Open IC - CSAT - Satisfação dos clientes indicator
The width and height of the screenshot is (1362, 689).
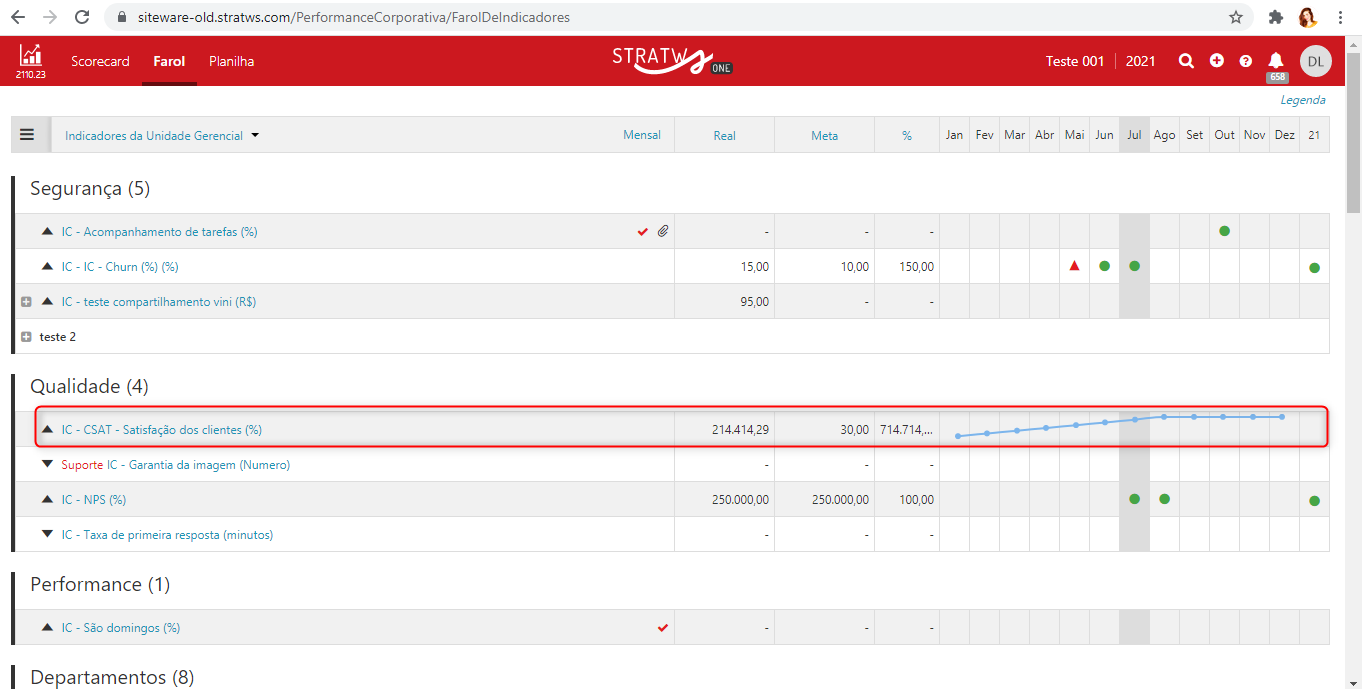click(162, 430)
